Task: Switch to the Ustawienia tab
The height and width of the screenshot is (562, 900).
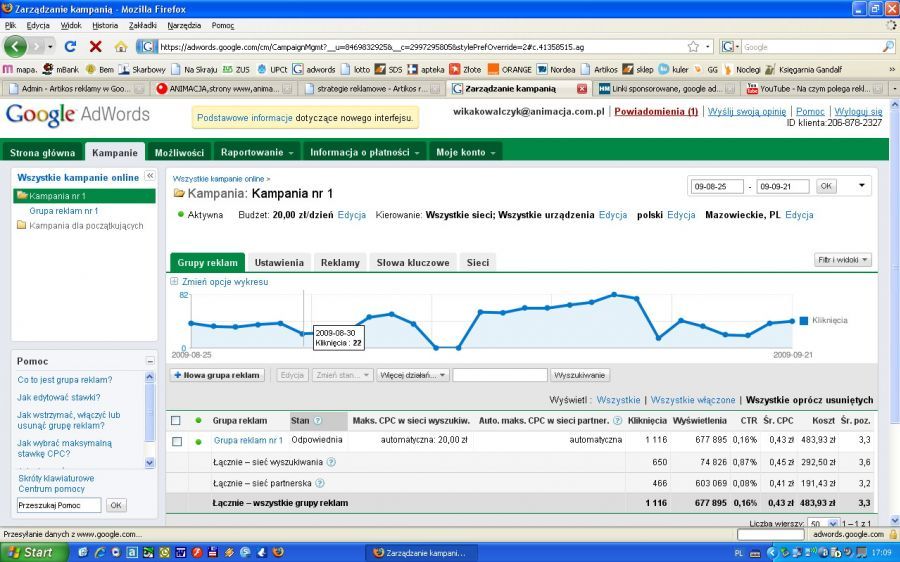Action: pos(279,262)
